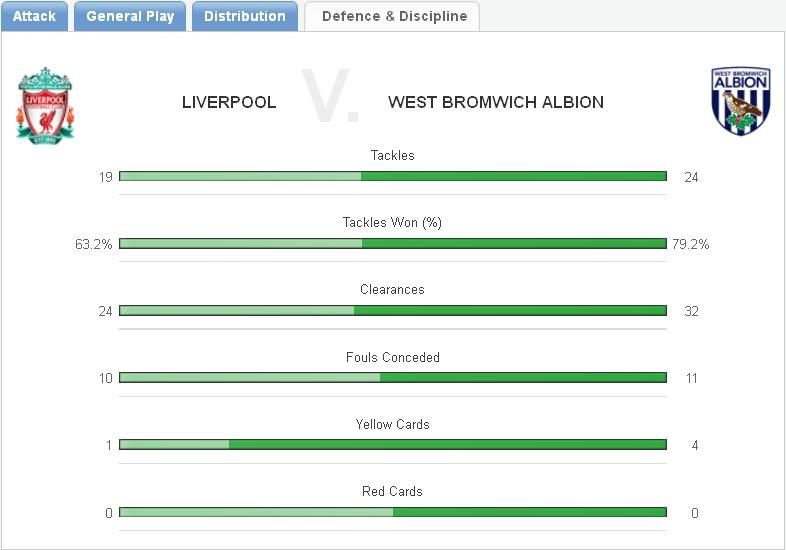Click the Yellow Cards label
Screen dimensions: 786x550
[x=392, y=424]
